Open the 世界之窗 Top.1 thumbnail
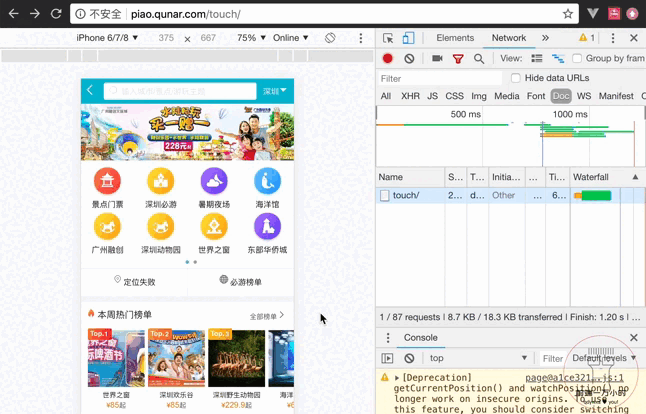The image size is (646, 414). point(116,358)
